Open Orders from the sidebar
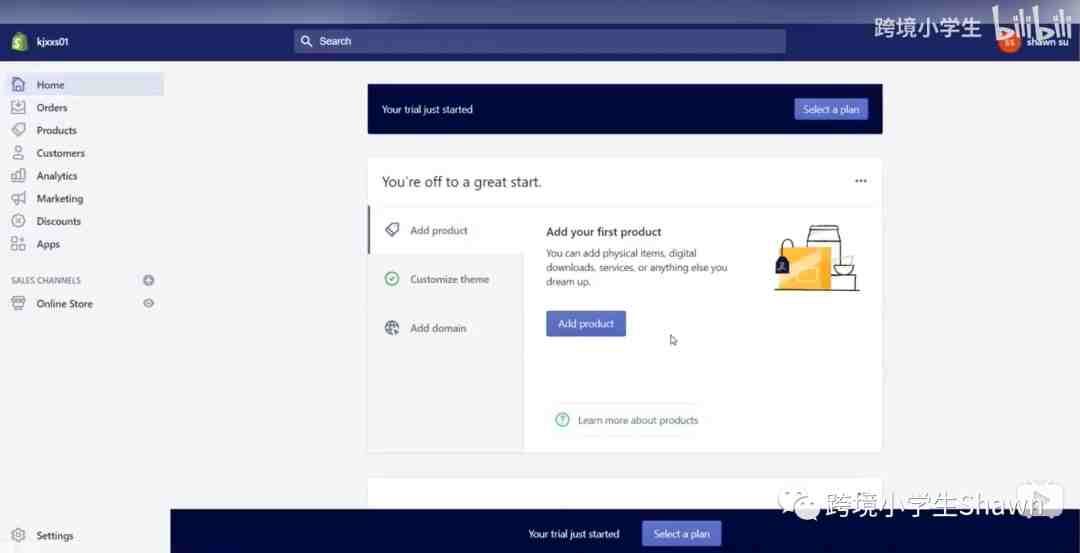The height and width of the screenshot is (553, 1080). (51, 108)
